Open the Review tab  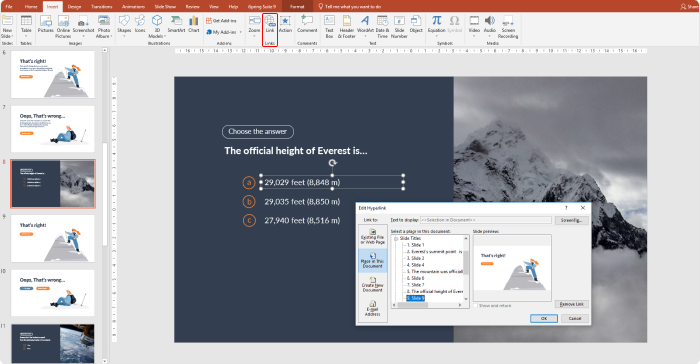pos(193,7)
